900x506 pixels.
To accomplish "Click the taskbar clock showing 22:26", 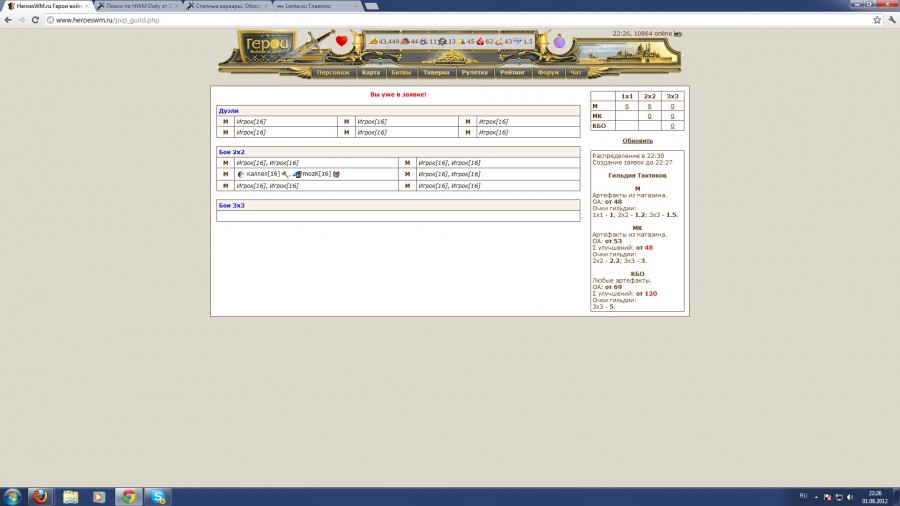I will coord(875,497).
